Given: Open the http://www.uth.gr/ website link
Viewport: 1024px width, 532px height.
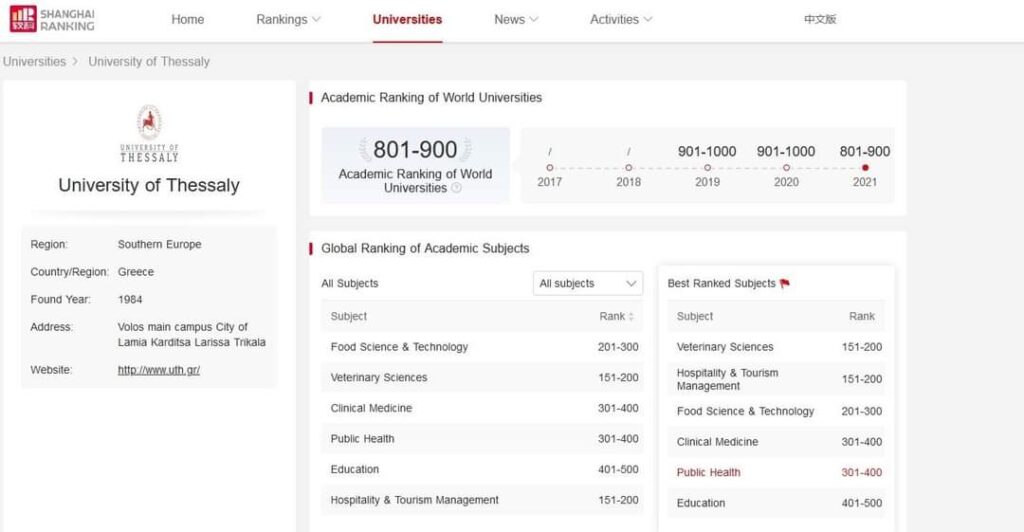Looking at the screenshot, I should pos(159,370).
